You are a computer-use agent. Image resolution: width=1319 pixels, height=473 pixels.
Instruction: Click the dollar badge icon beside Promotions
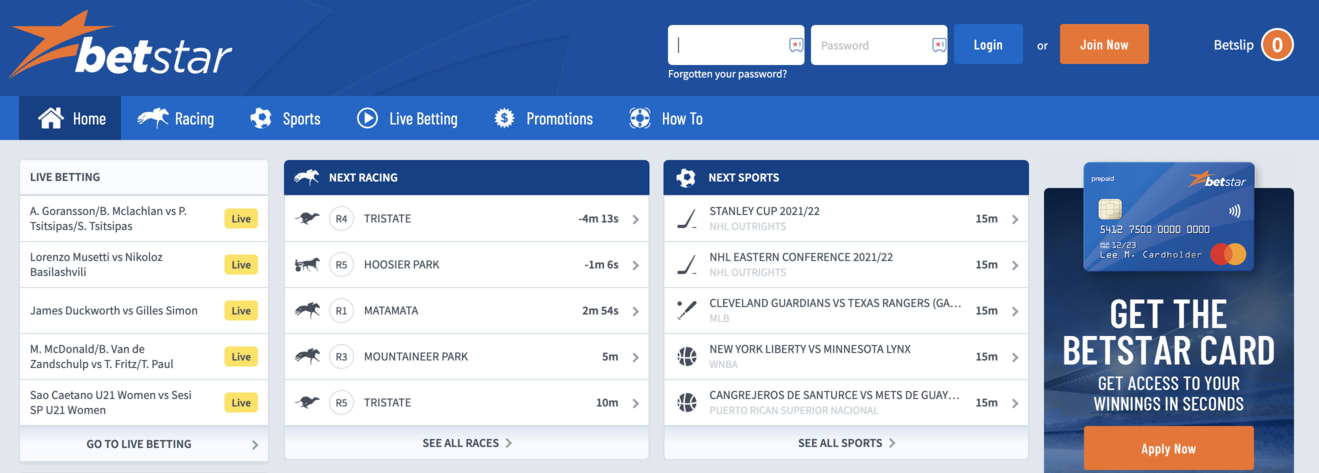[505, 118]
